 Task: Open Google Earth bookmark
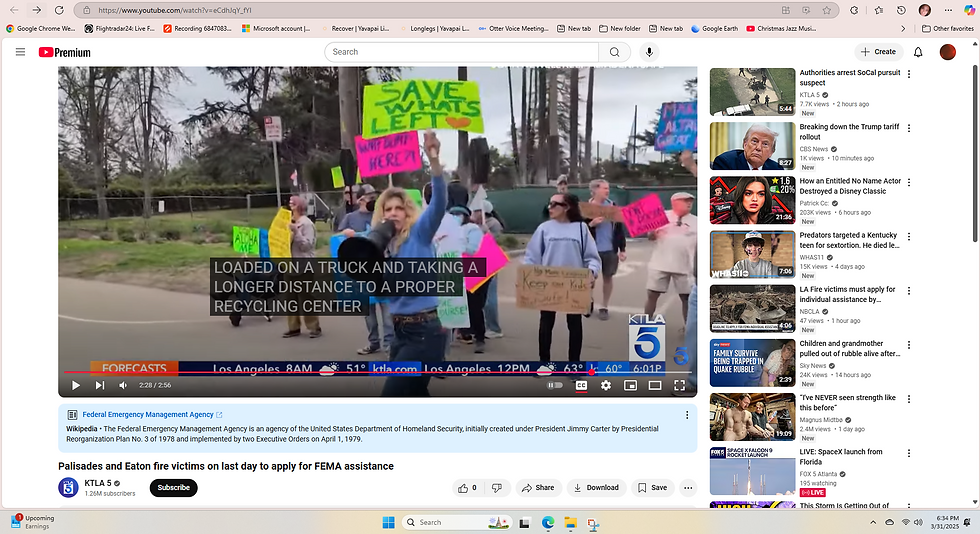click(714, 28)
